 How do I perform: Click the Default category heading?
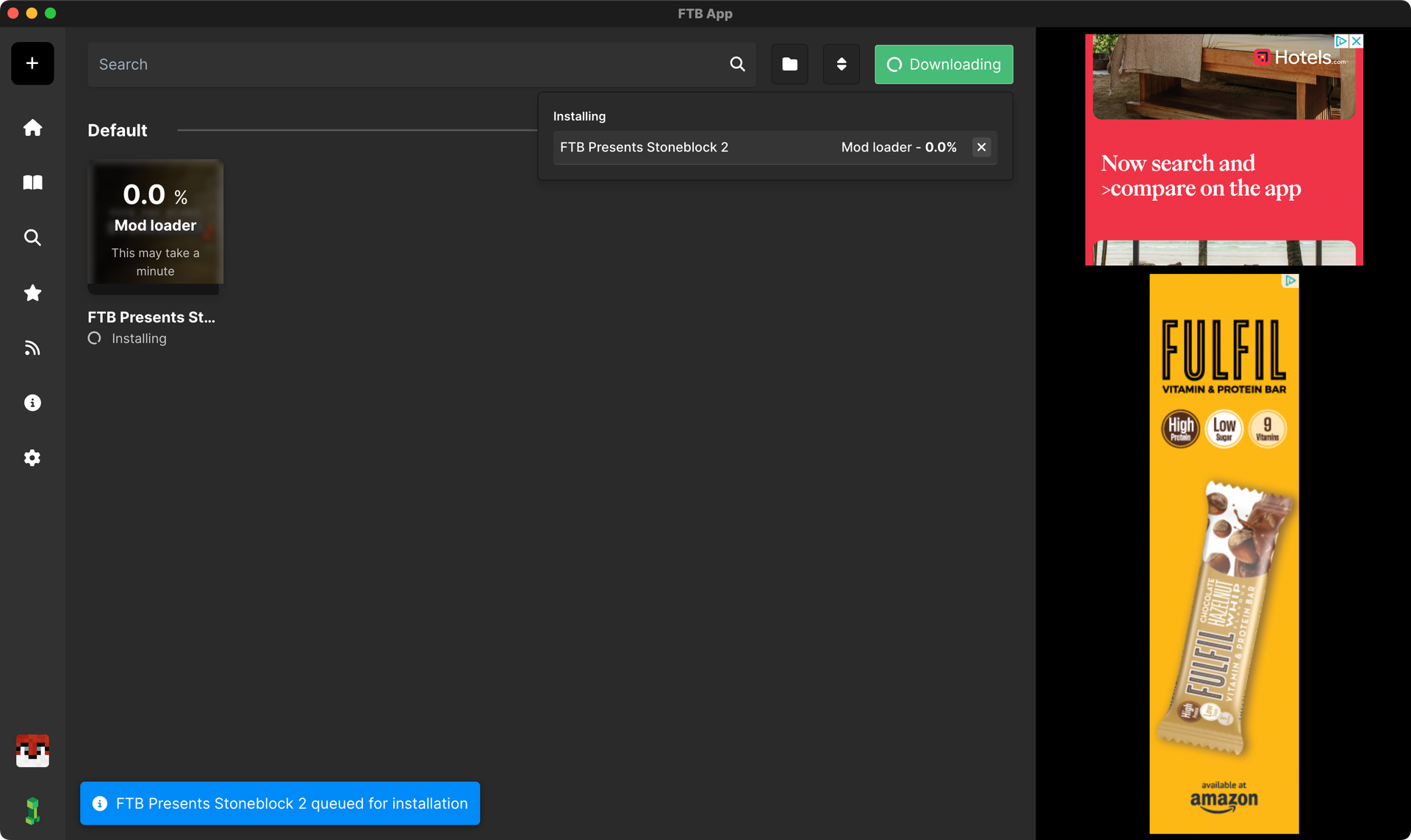pyautogui.click(x=118, y=130)
